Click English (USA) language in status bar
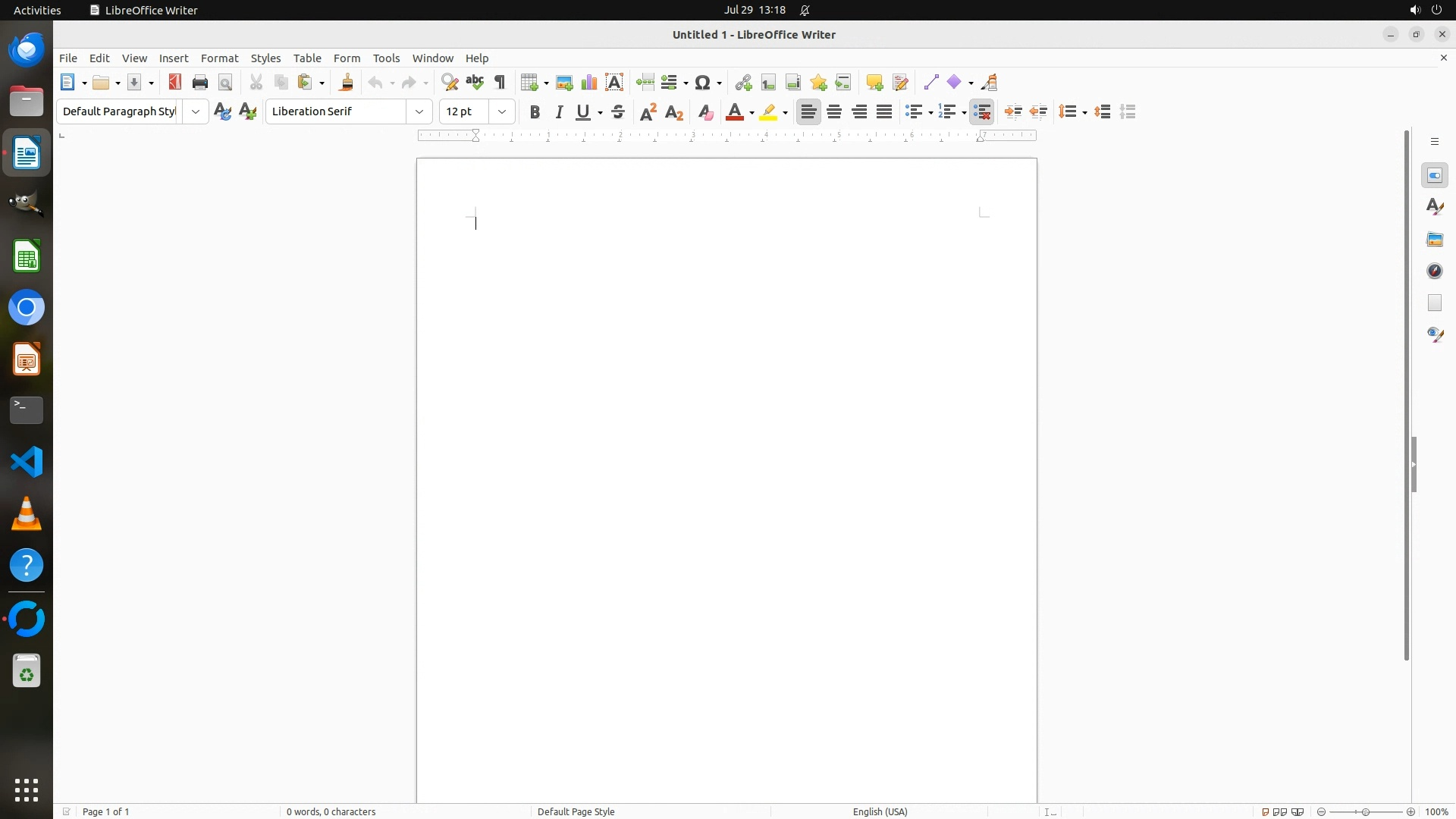 click(880, 811)
